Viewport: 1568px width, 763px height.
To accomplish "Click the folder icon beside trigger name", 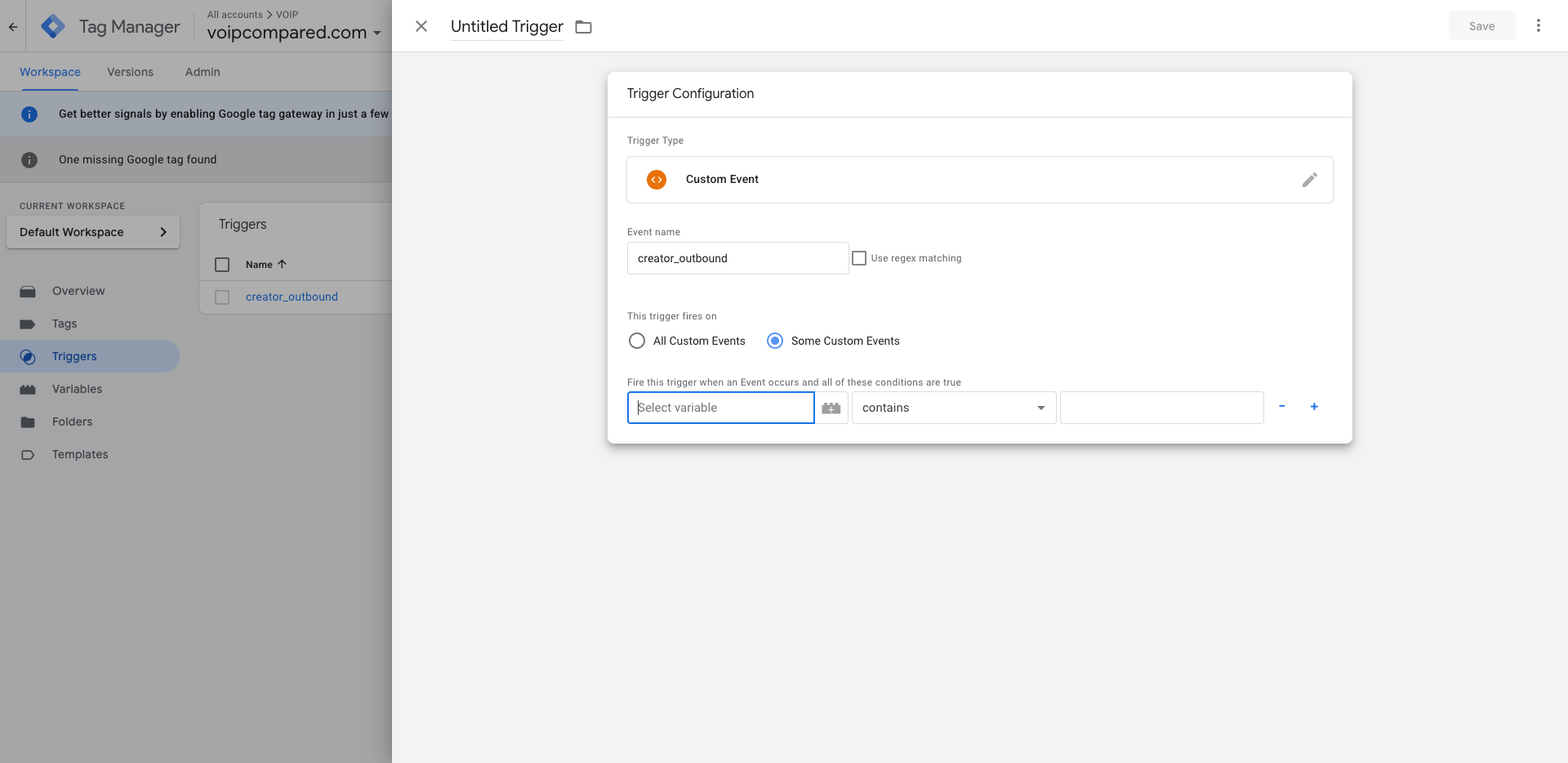I will 583,27.
